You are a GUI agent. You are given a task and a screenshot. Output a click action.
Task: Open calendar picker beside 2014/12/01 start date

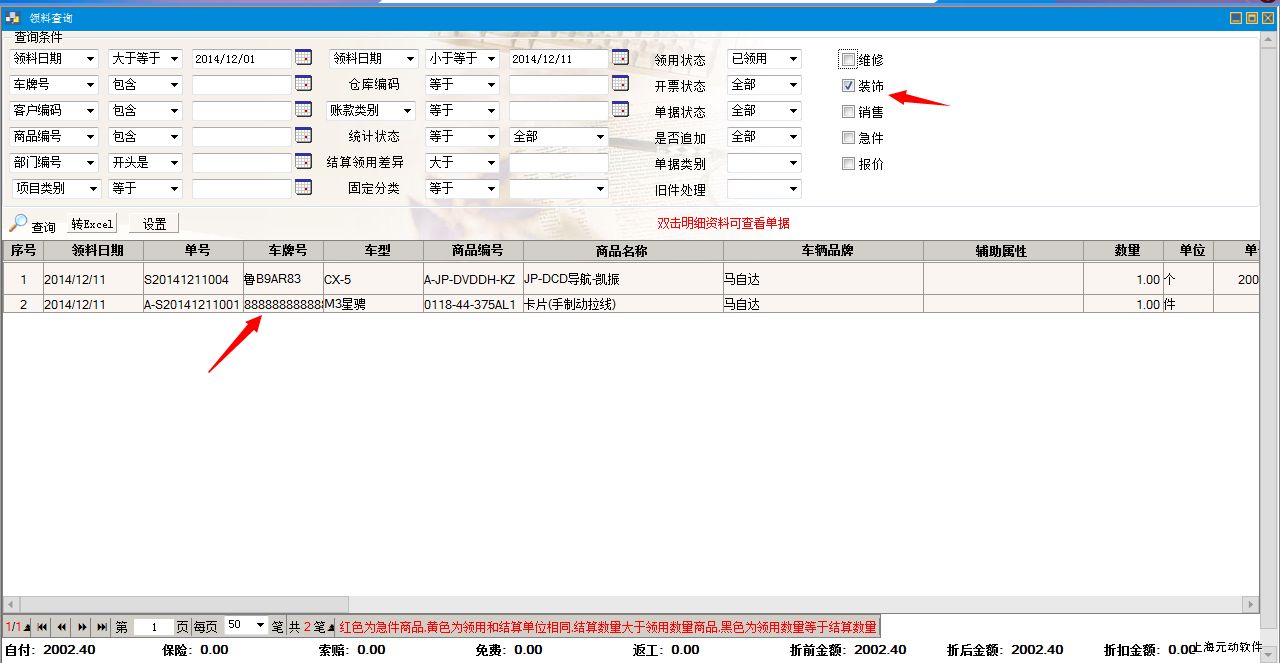point(303,58)
